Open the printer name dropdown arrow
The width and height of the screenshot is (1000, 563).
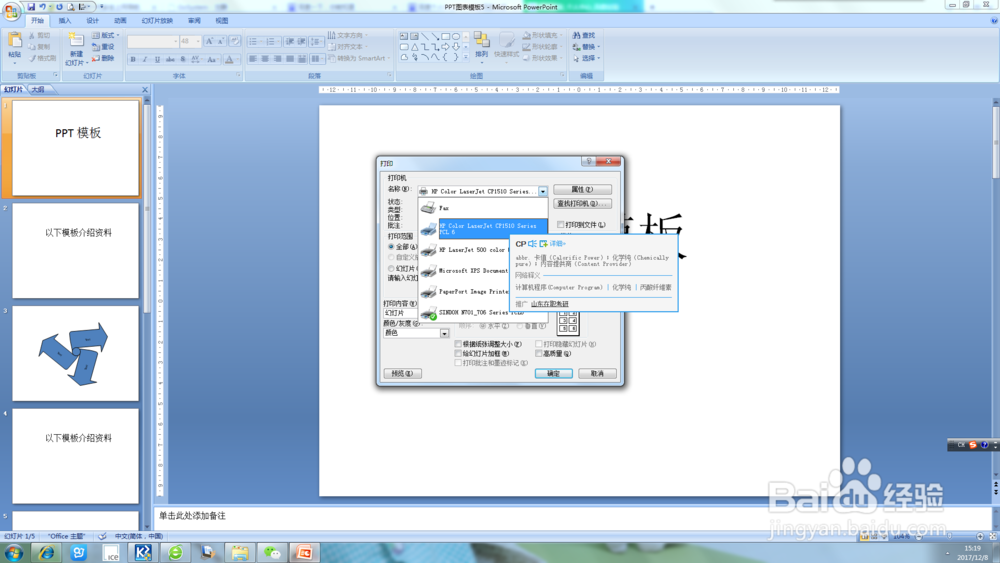(543, 191)
